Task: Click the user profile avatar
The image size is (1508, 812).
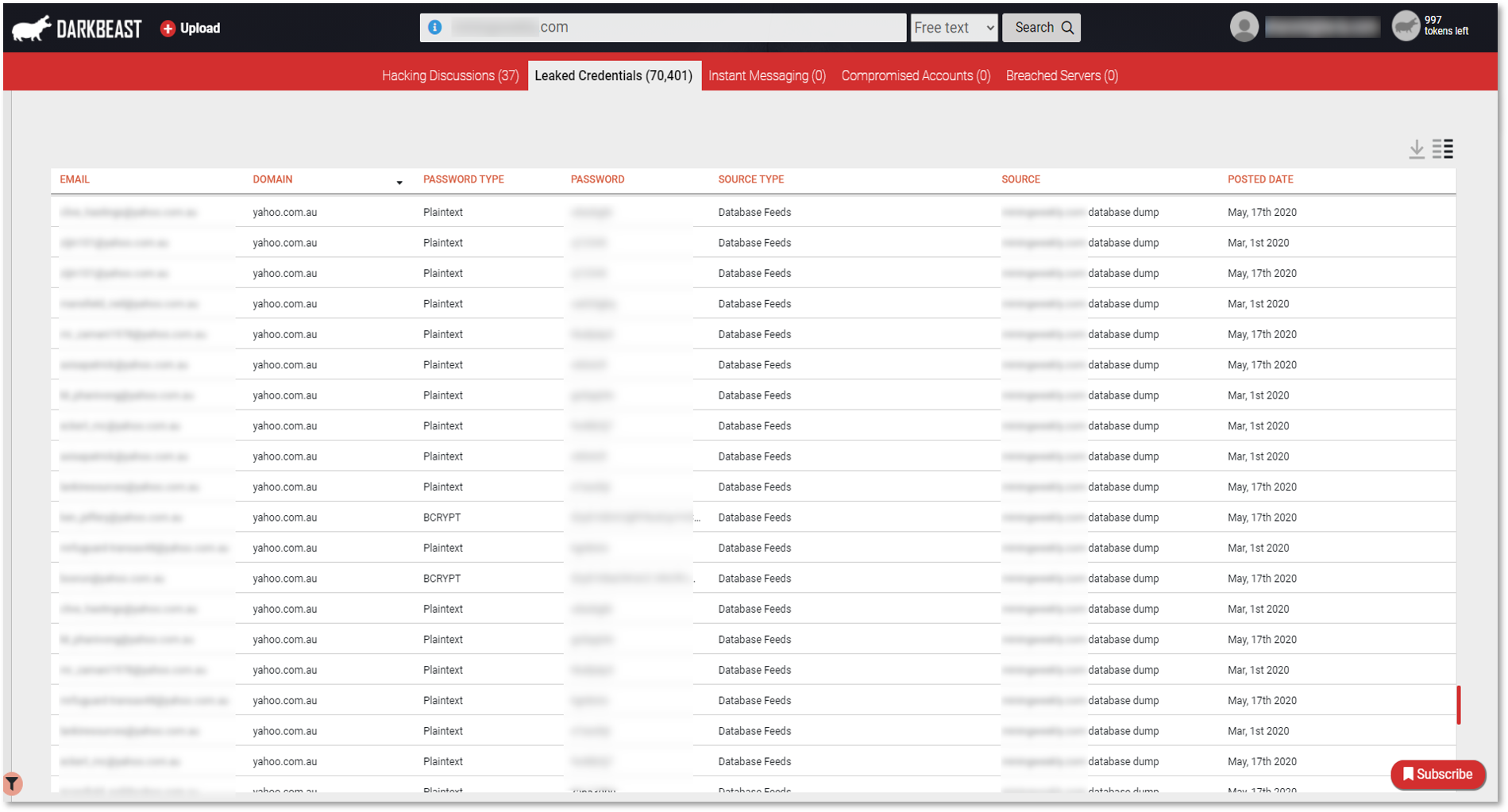Action: coord(1244,27)
